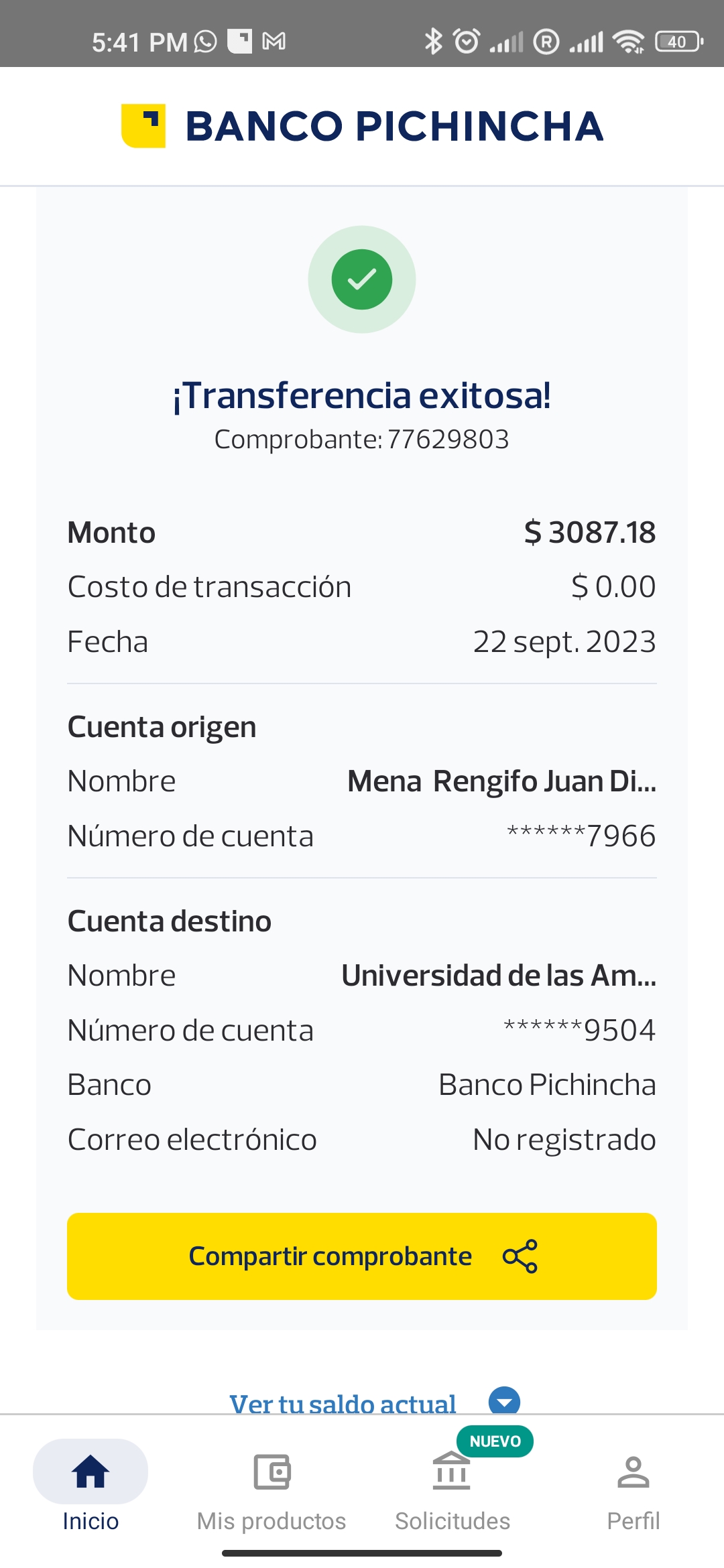724x1568 pixels.
Task: Switch to the Mis productos tab label
Action: tap(271, 1521)
